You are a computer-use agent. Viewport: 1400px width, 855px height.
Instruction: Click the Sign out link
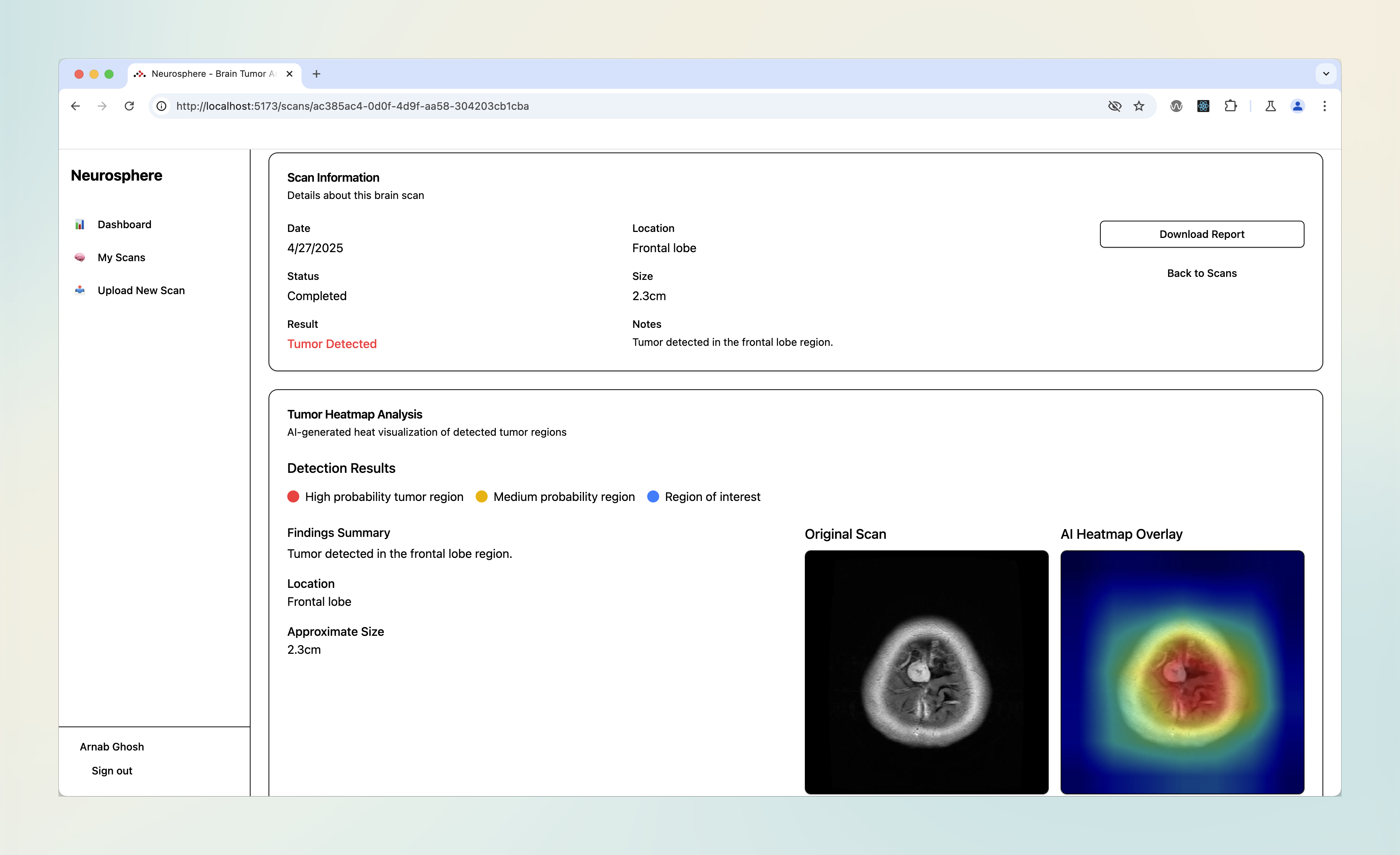click(112, 771)
